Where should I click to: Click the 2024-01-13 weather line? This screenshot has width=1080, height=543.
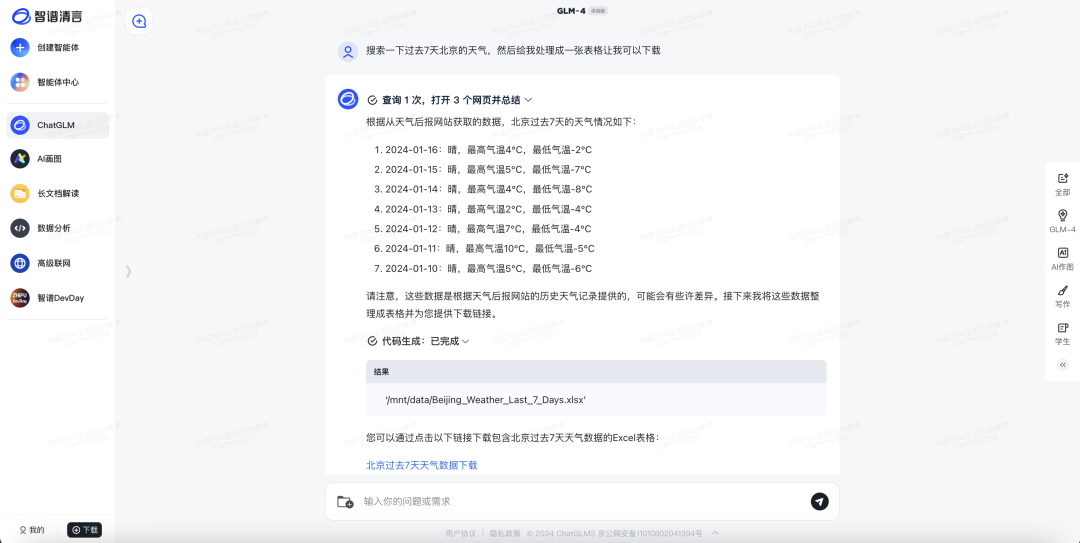tap(483, 209)
